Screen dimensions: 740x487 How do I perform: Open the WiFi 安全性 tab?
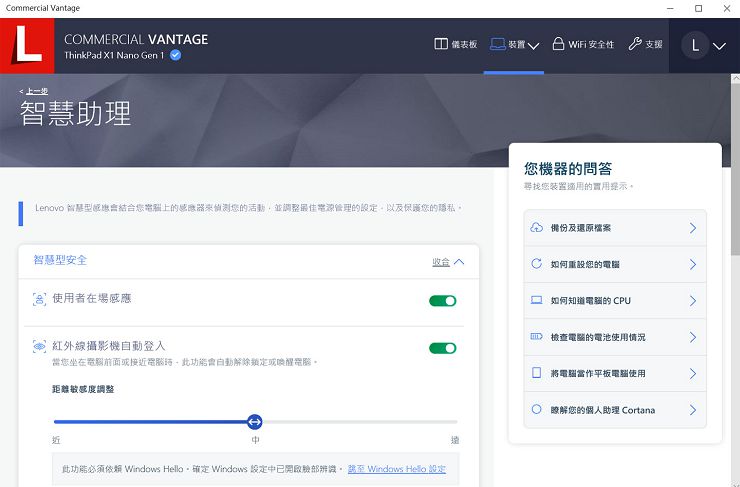tap(583, 44)
